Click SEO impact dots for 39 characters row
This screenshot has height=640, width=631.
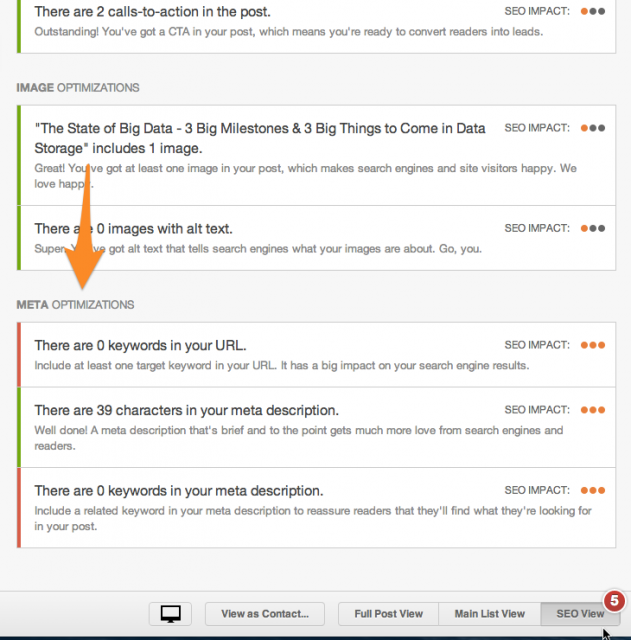tap(593, 410)
